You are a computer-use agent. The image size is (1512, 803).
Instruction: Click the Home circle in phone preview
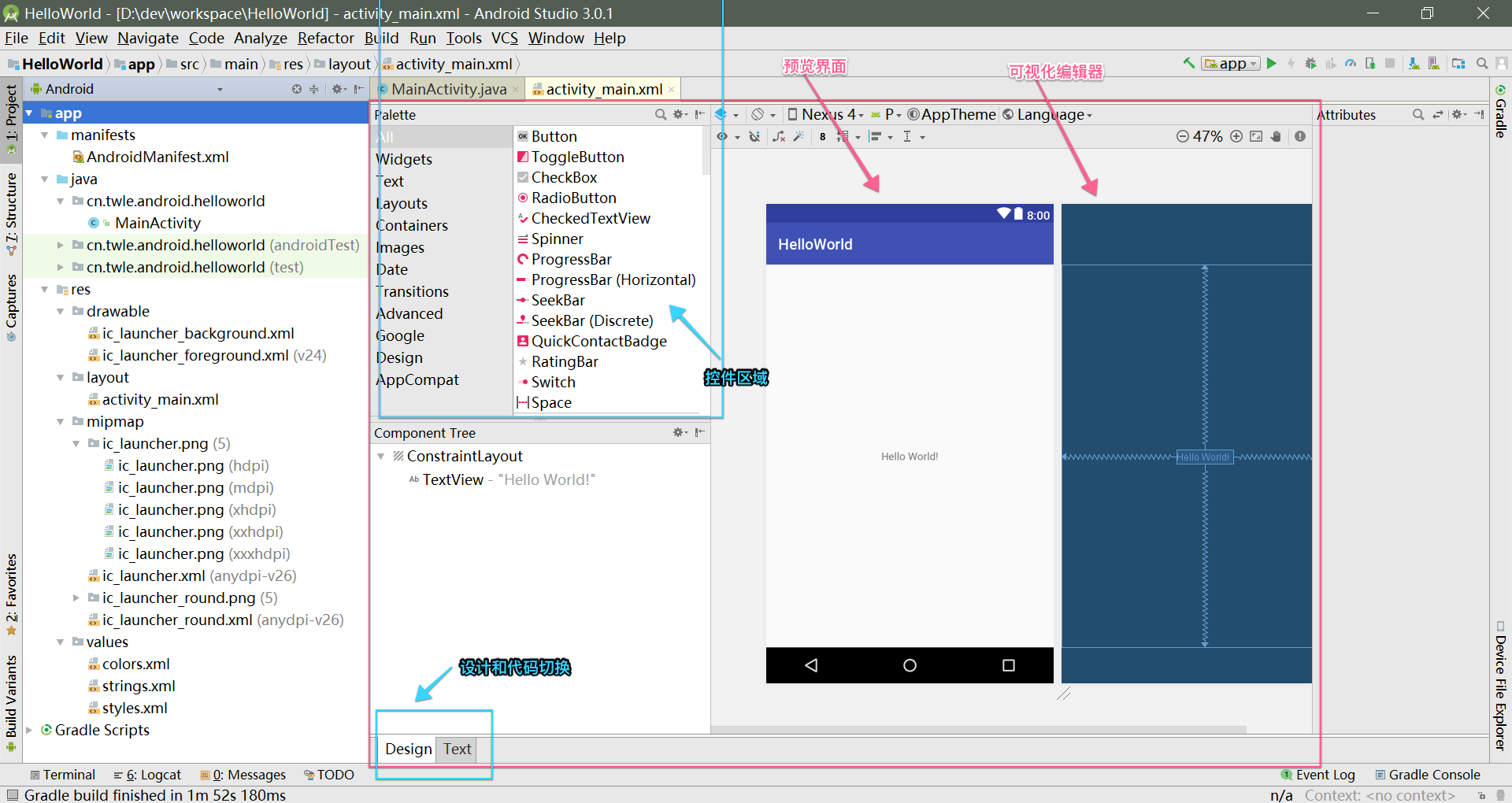point(910,665)
